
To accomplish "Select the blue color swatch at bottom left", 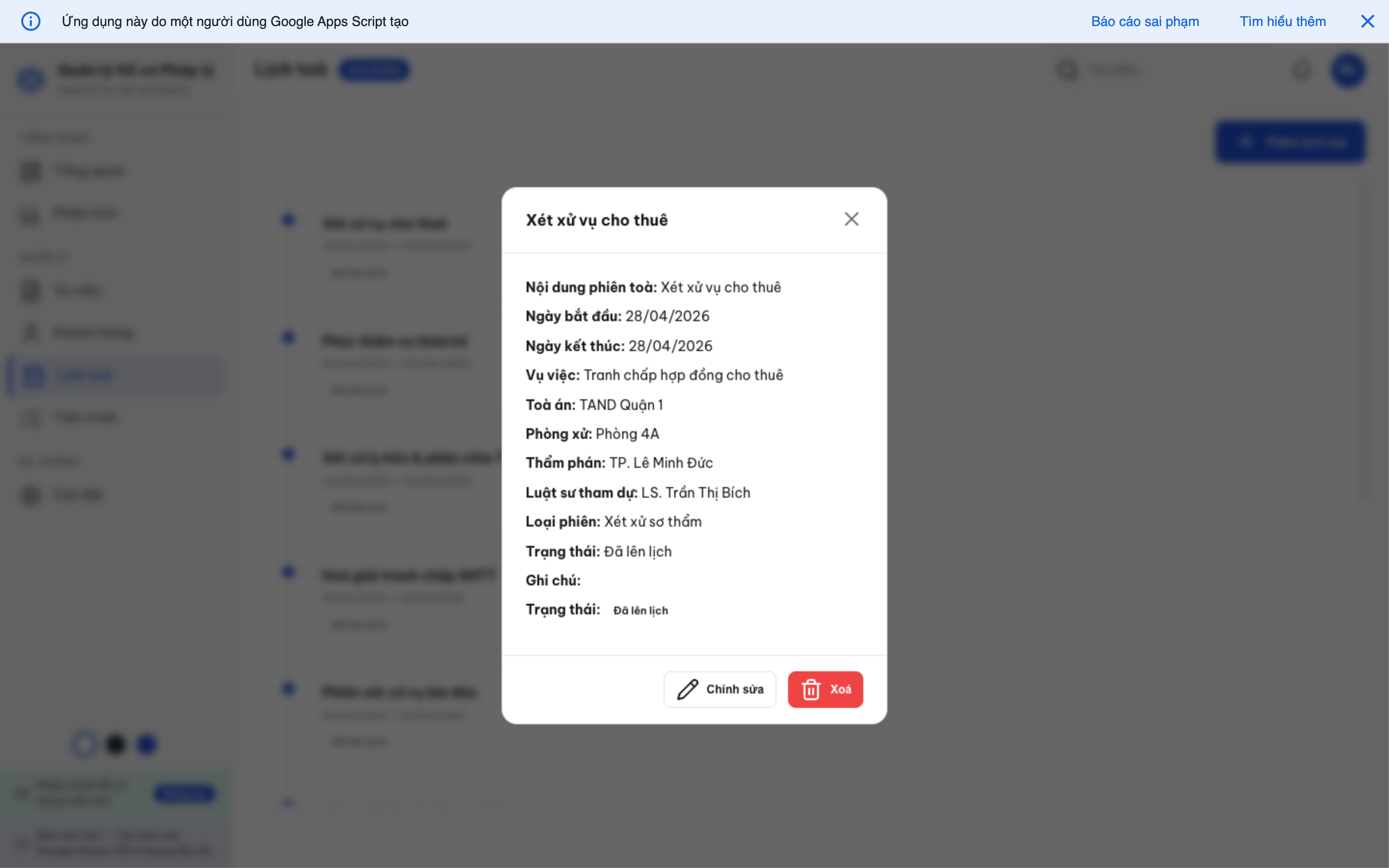I will [146, 744].
